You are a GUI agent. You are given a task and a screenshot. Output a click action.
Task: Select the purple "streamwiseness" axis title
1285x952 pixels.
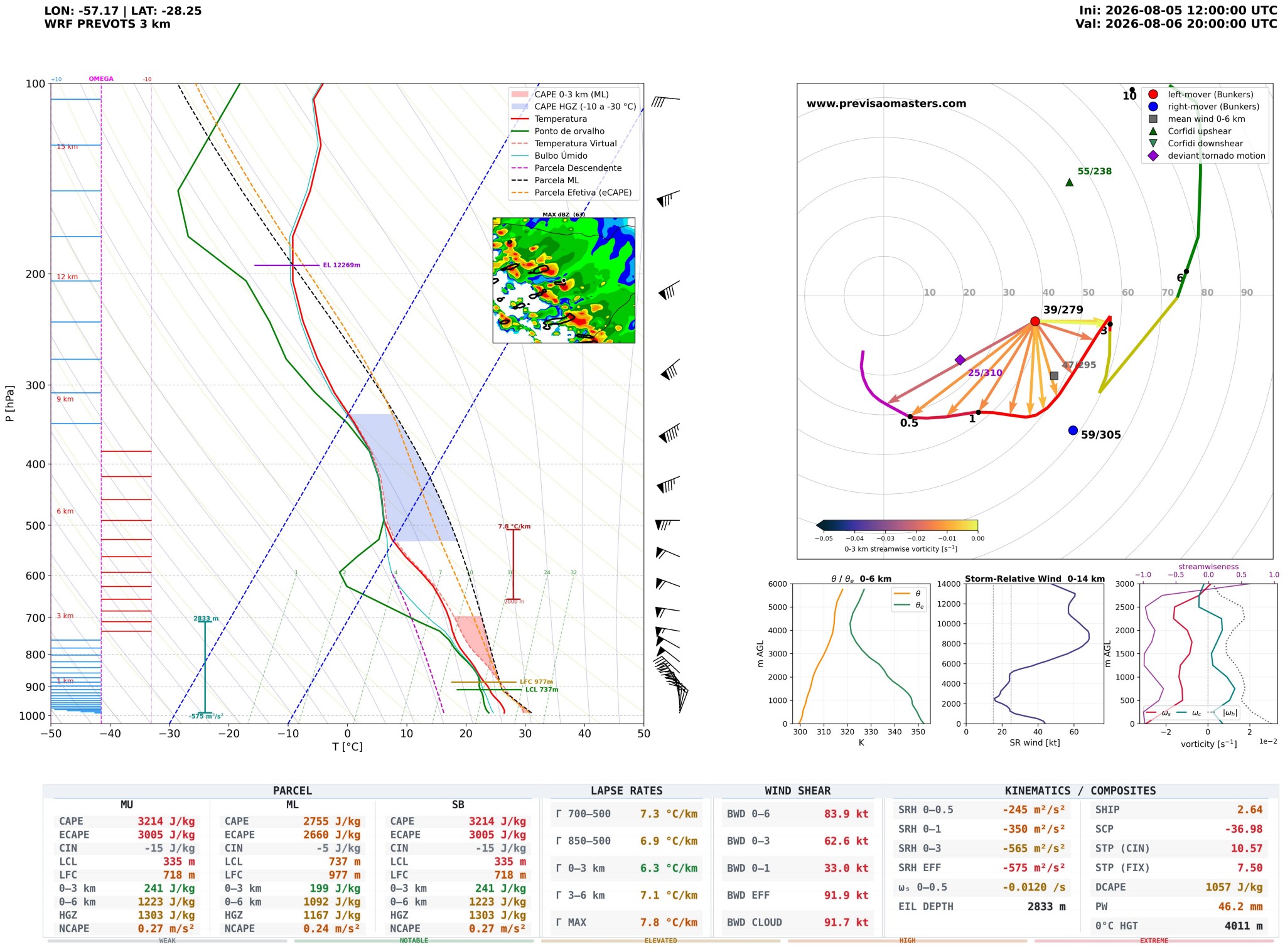[x=1208, y=567]
